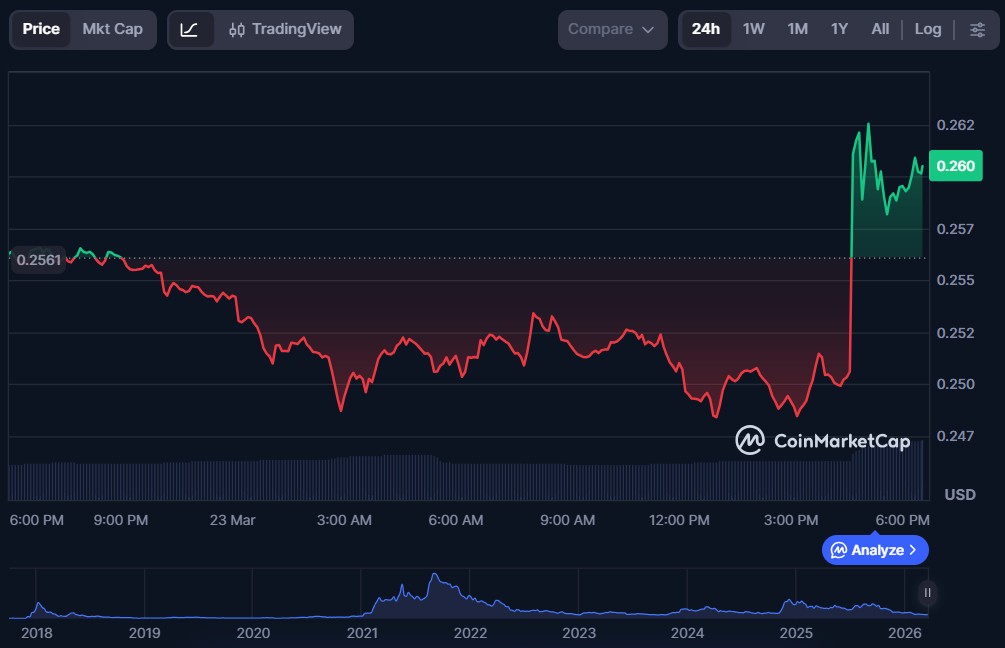Switch to TradingView candlestick chart

click(x=284, y=30)
